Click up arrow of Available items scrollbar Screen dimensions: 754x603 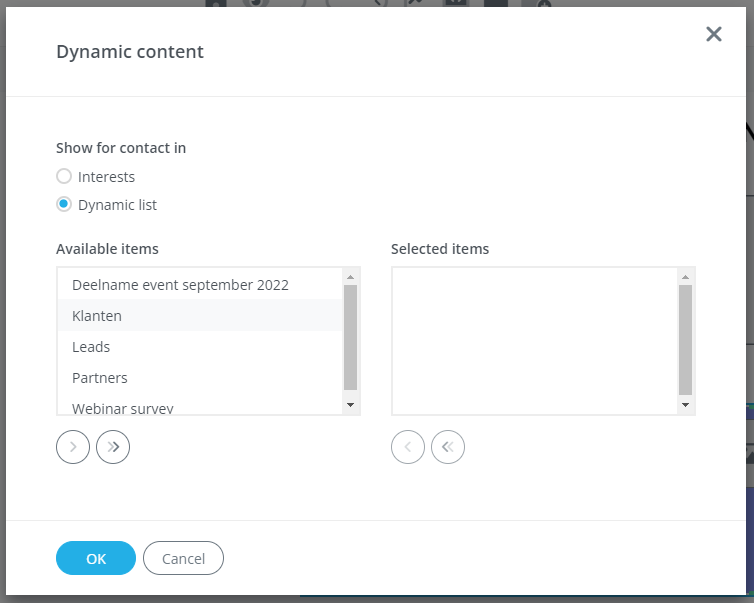pos(350,276)
